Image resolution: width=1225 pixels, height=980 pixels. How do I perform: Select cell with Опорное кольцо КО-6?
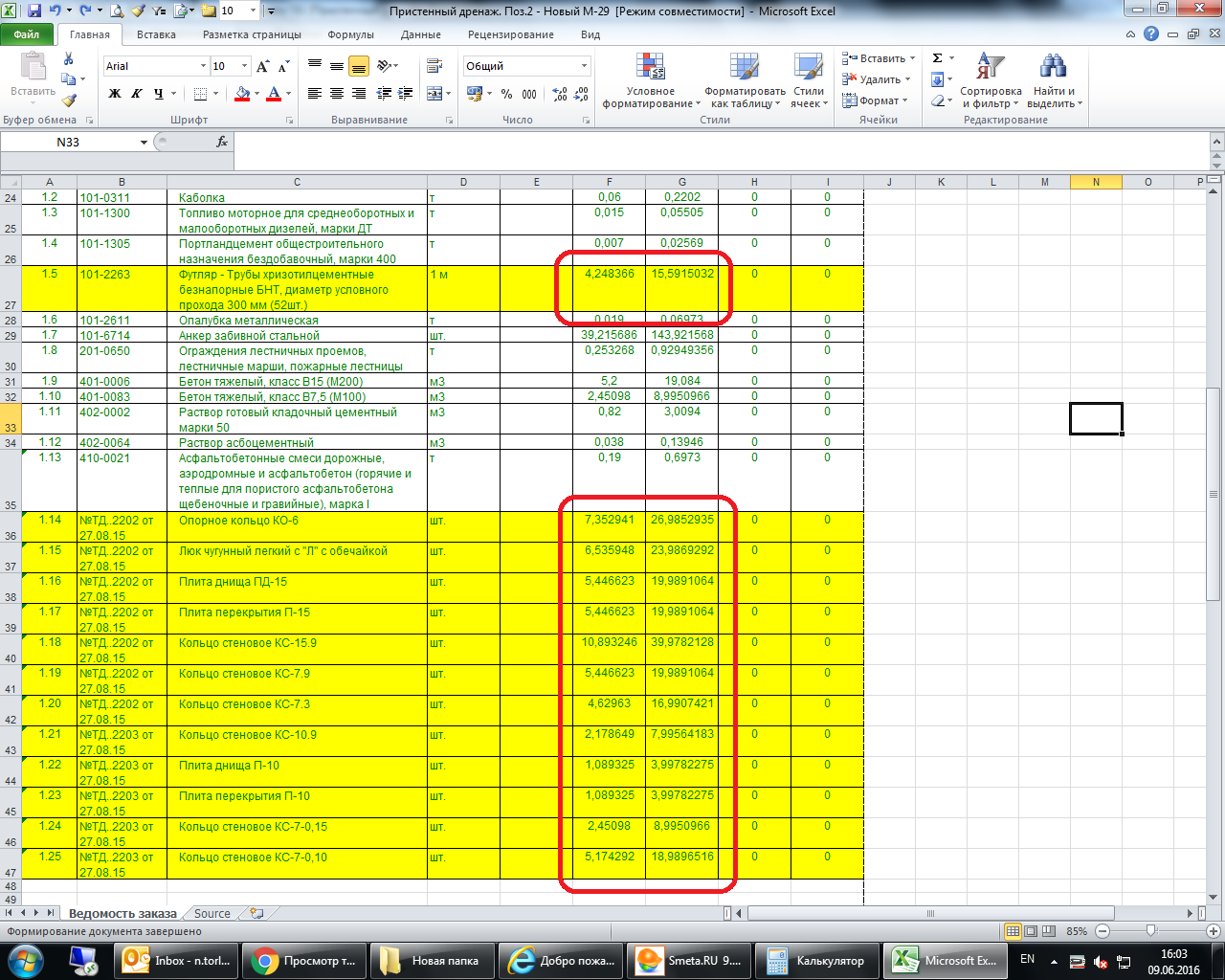pos(297,527)
